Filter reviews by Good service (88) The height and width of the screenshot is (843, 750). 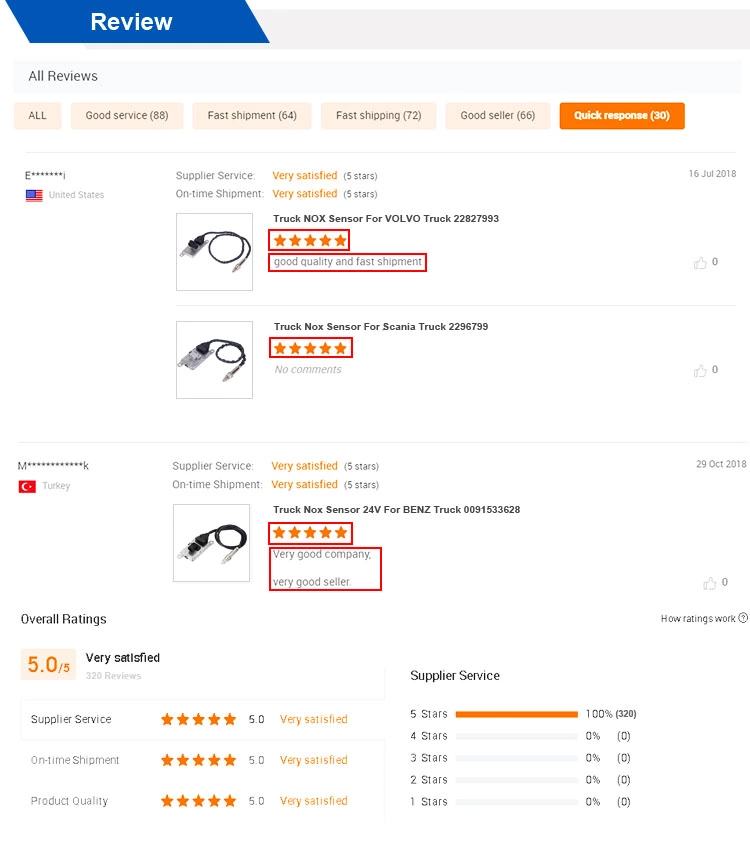click(127, 116)
